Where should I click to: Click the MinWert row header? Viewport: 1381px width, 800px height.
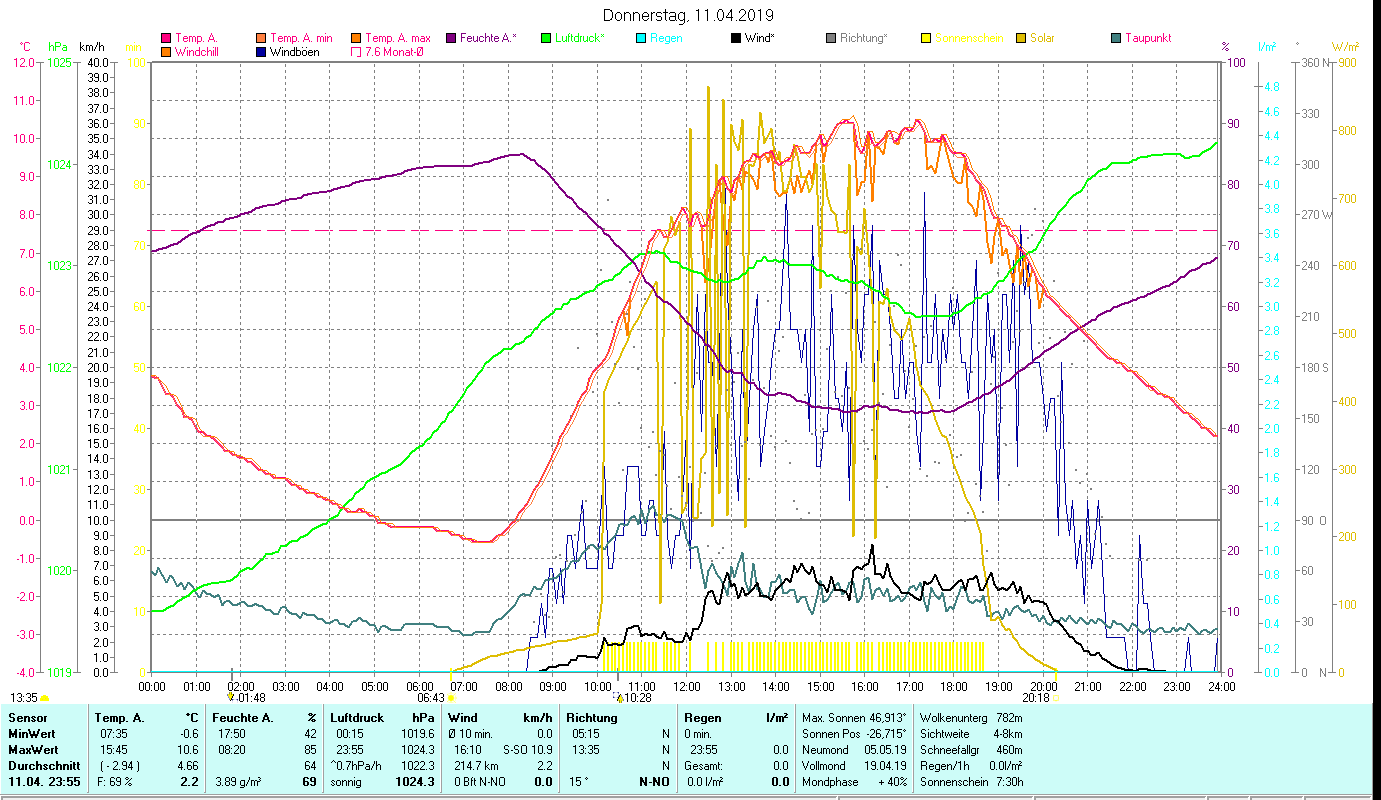click(x=31, y=733)
